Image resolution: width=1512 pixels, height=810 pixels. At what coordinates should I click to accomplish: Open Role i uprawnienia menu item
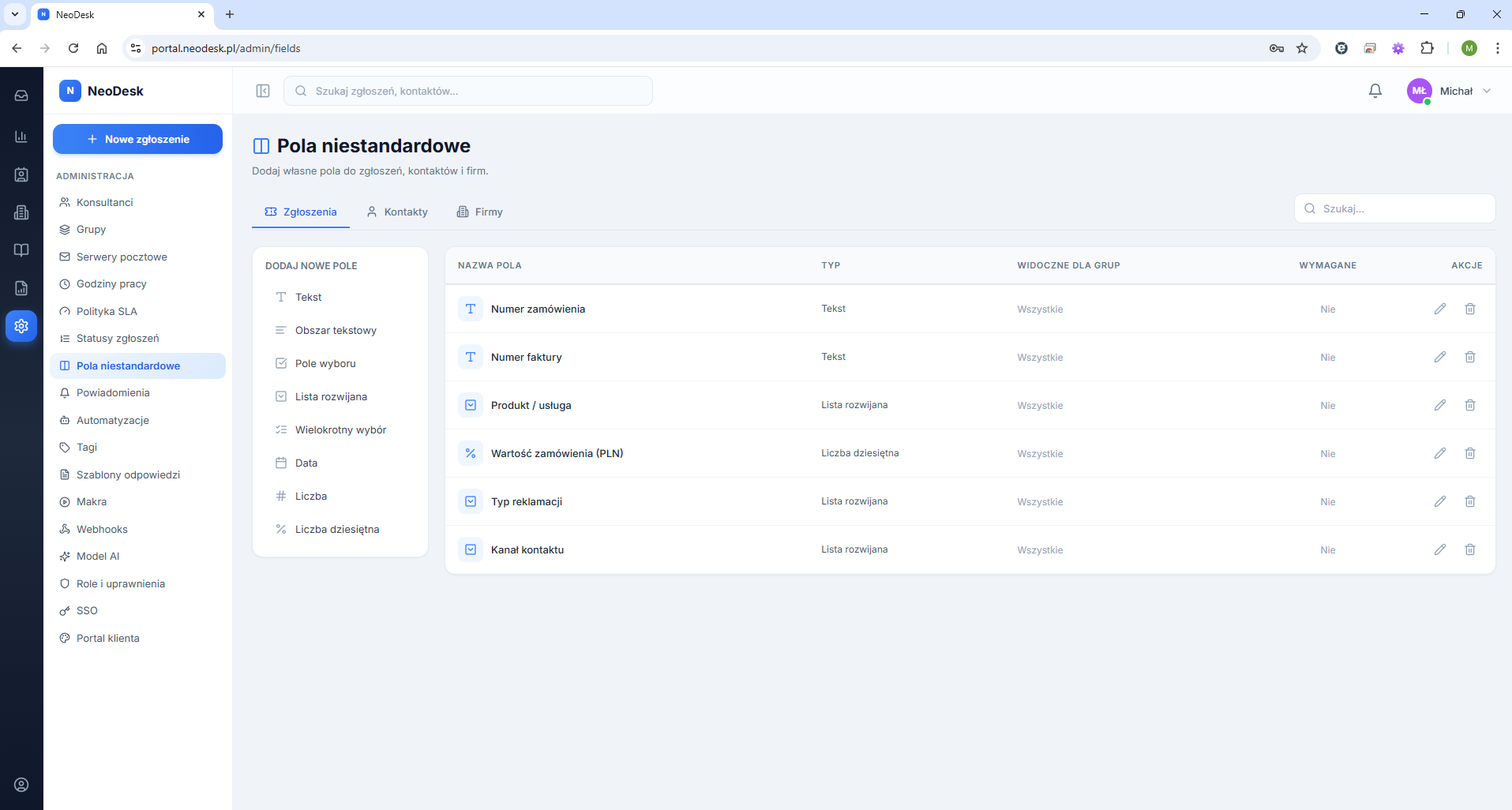click(137, 583)
